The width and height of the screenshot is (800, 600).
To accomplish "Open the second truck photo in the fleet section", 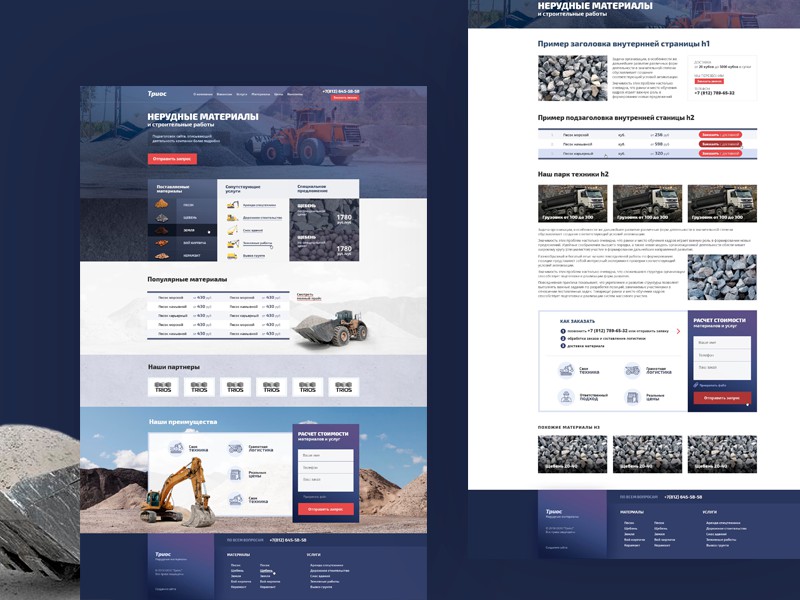I will (x=647, y=204).
